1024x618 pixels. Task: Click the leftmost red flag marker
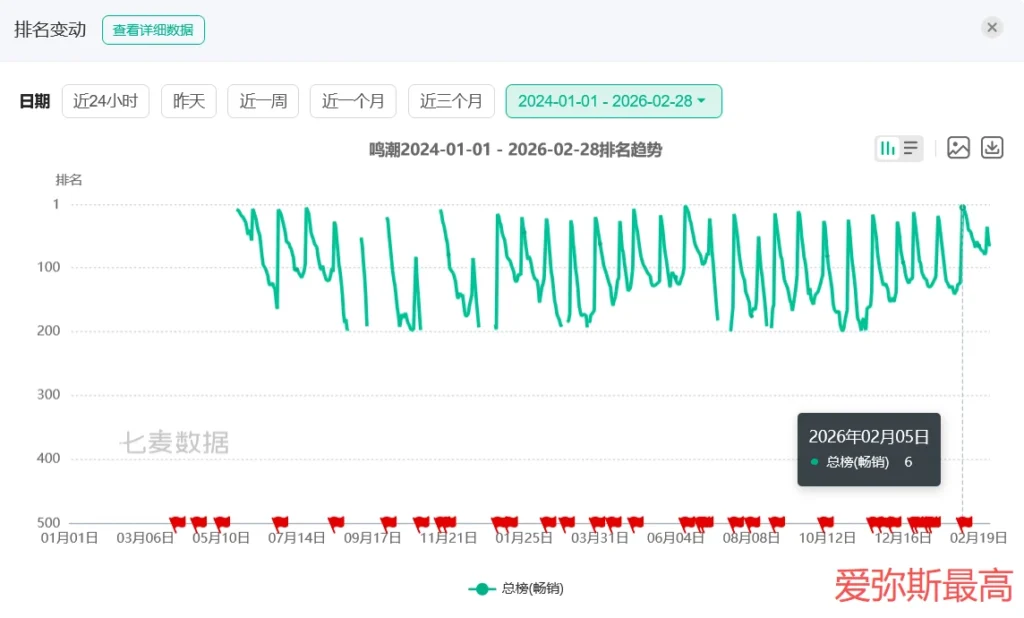coord(178,522)
